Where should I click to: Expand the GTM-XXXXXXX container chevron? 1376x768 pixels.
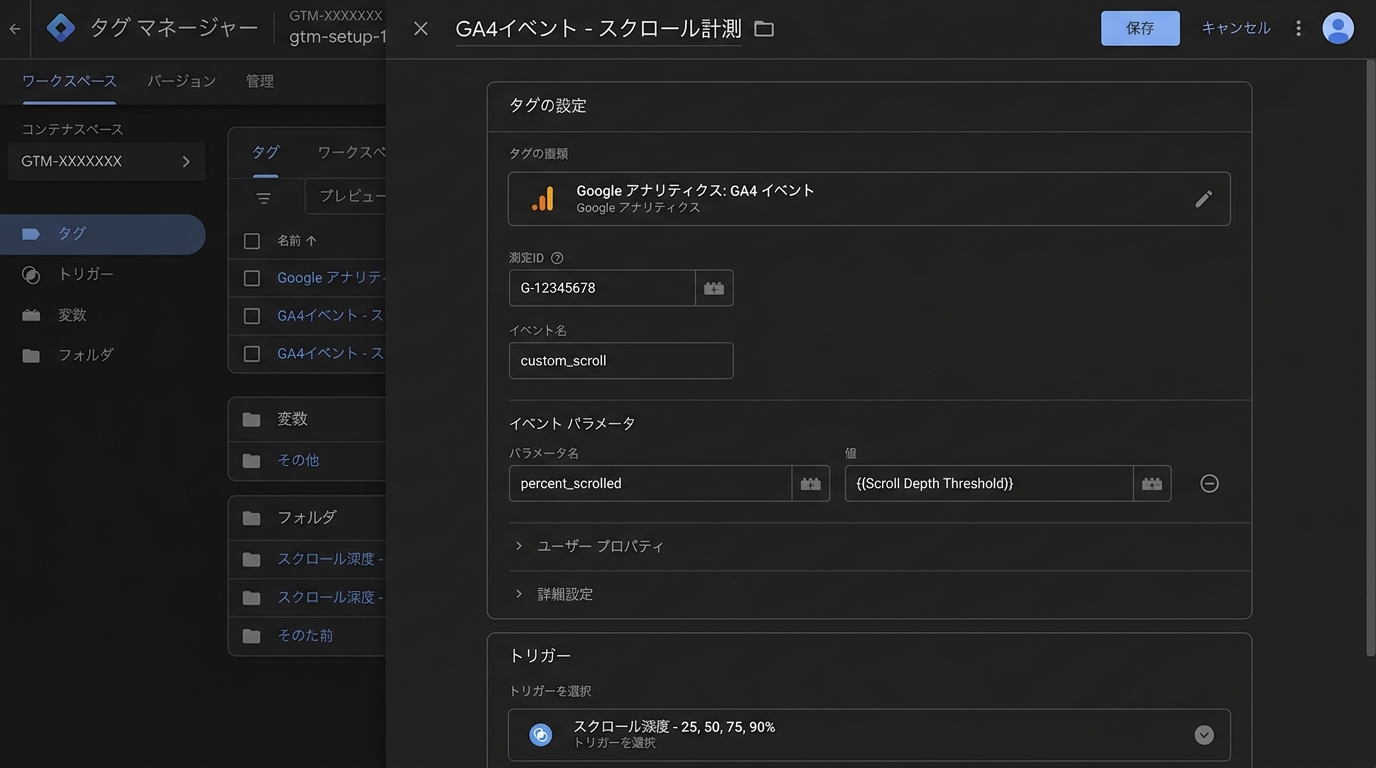tap(186, 161)
